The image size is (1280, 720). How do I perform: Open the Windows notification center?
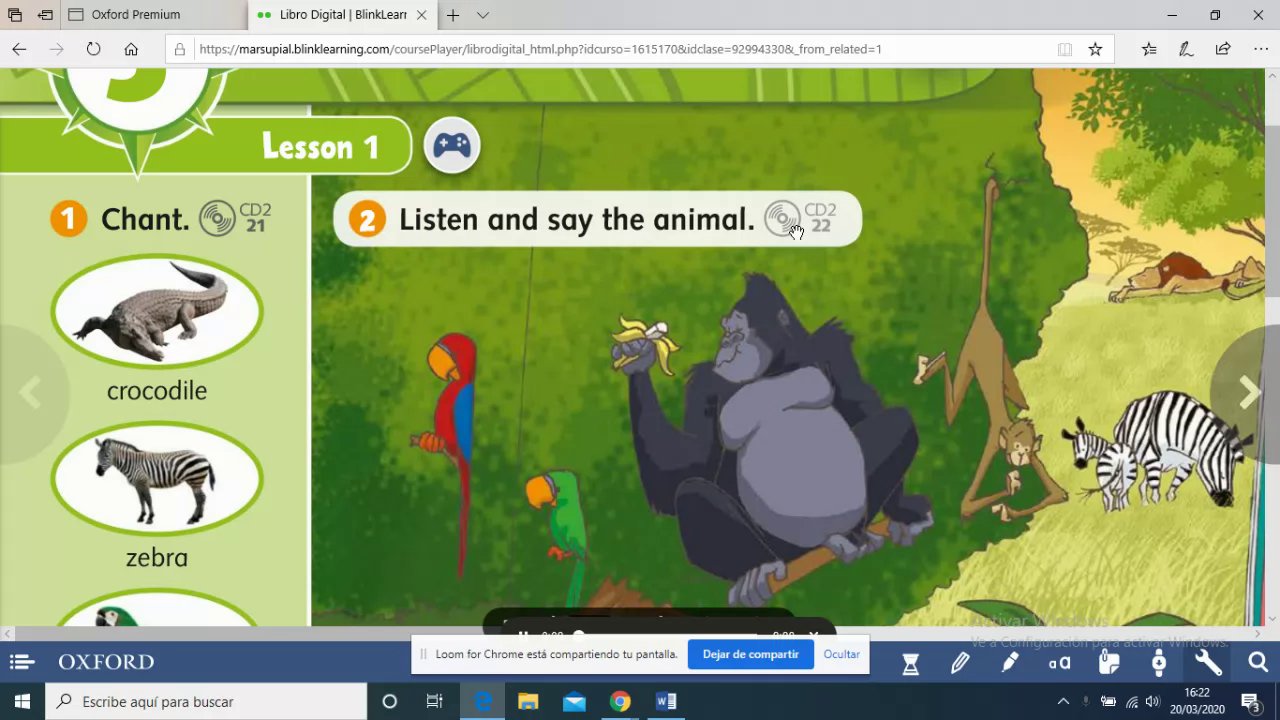coord(1250,702)
